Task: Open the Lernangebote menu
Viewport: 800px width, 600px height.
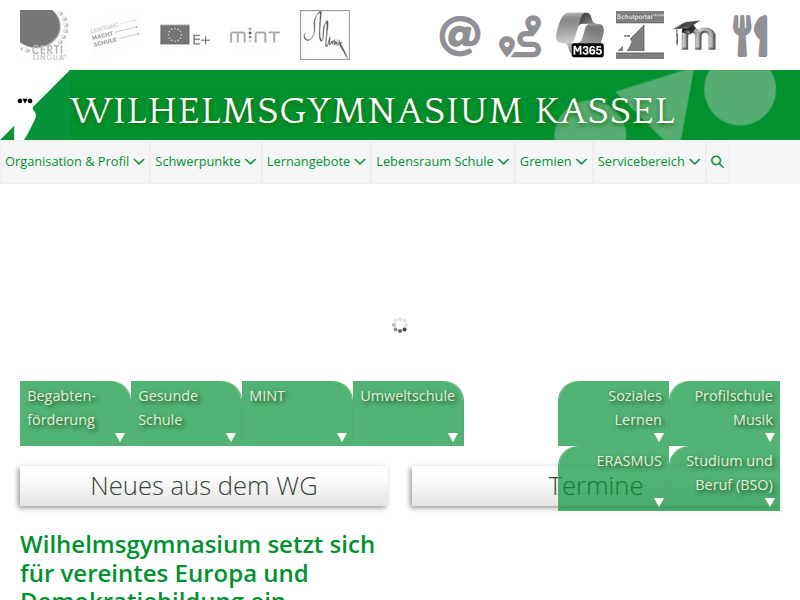Action: point(316,162)
